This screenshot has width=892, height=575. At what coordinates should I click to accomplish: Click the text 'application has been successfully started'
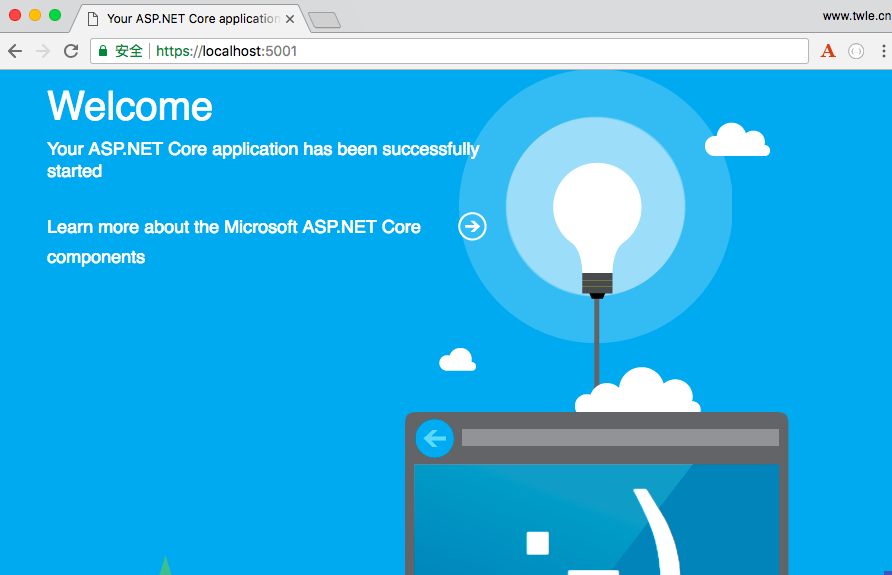[263, 160]
